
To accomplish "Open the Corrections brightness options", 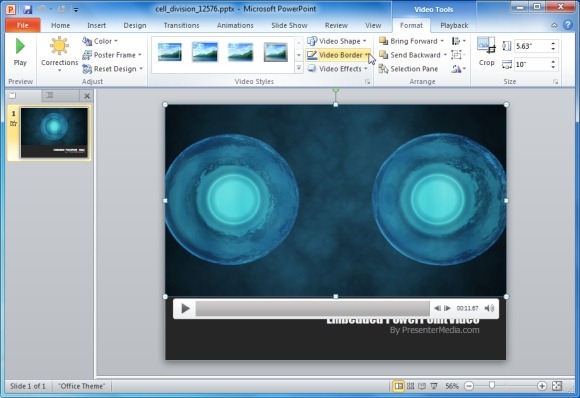I will coord(59,54).
